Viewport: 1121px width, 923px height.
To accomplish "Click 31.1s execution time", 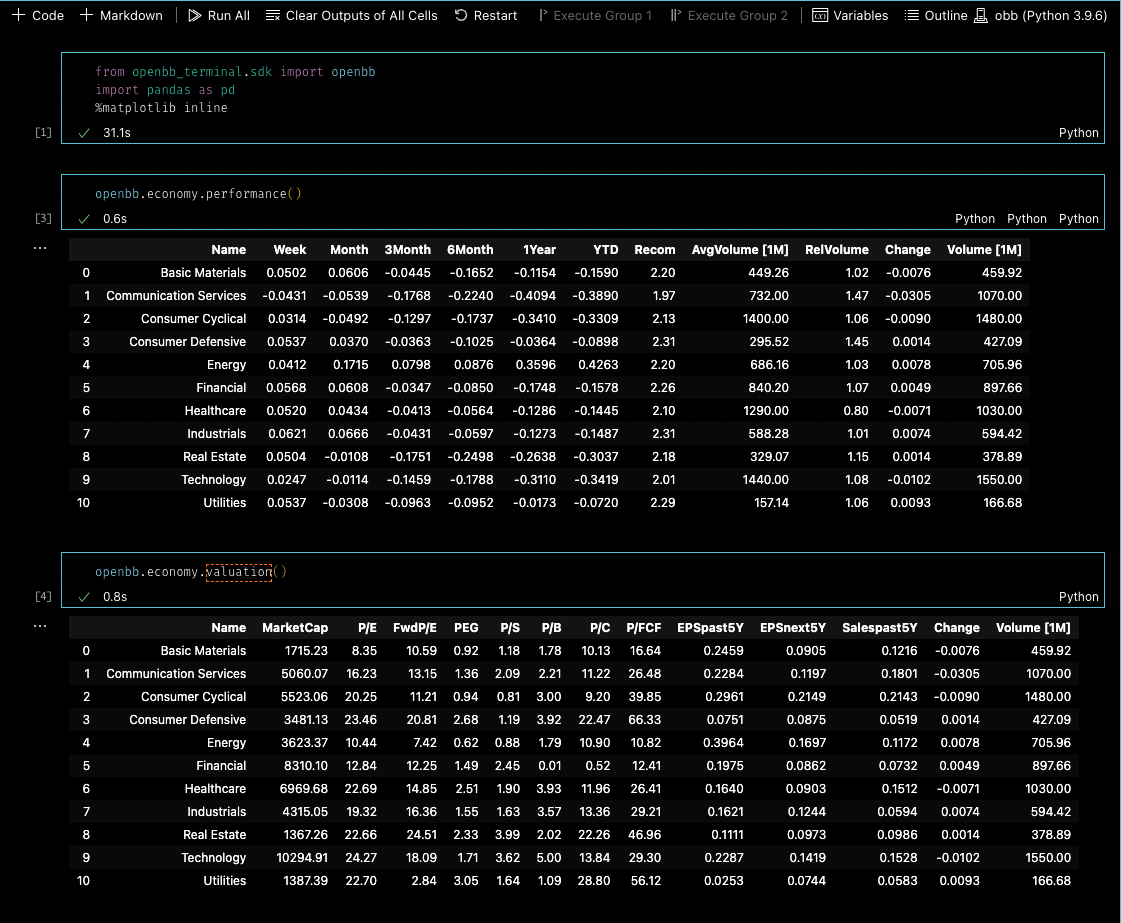I will (x=117, y=132).
